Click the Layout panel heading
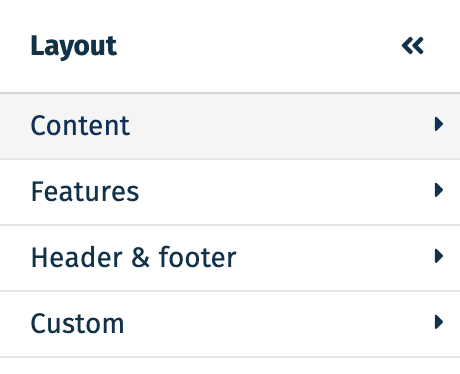Screen dimensions: 460x374 pos(74,47)
